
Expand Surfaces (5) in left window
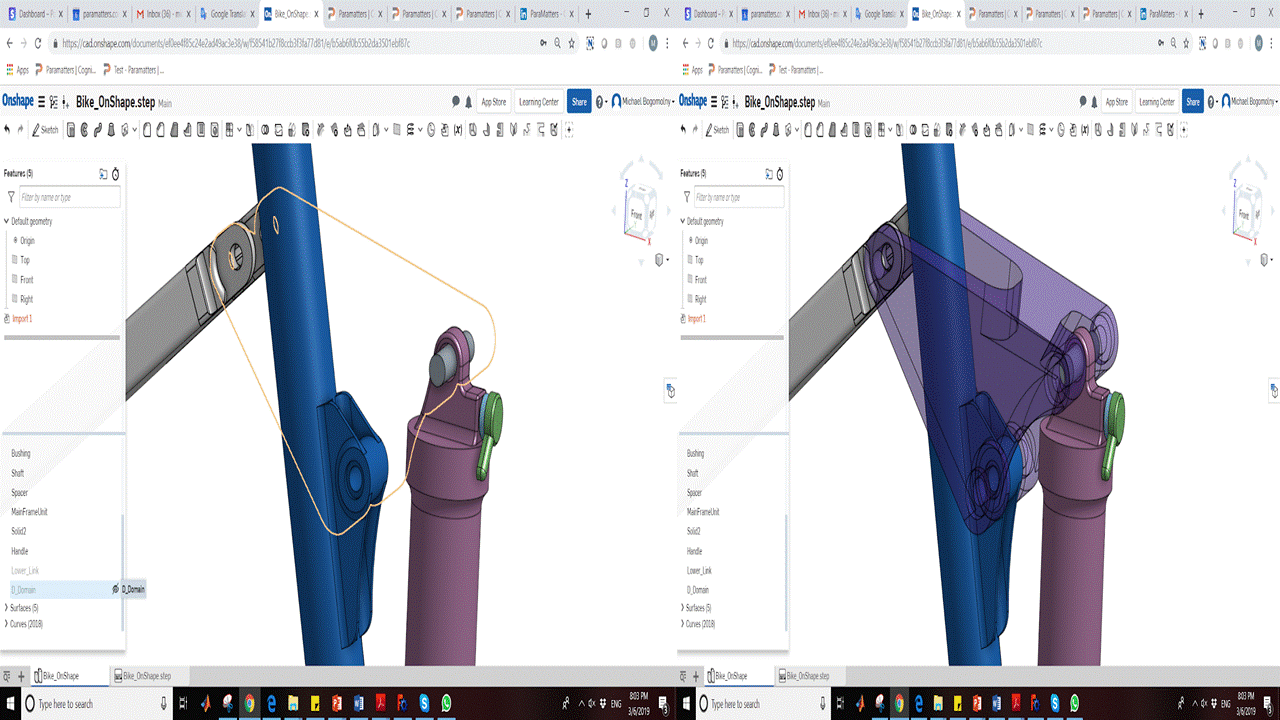tap(7, 608)
